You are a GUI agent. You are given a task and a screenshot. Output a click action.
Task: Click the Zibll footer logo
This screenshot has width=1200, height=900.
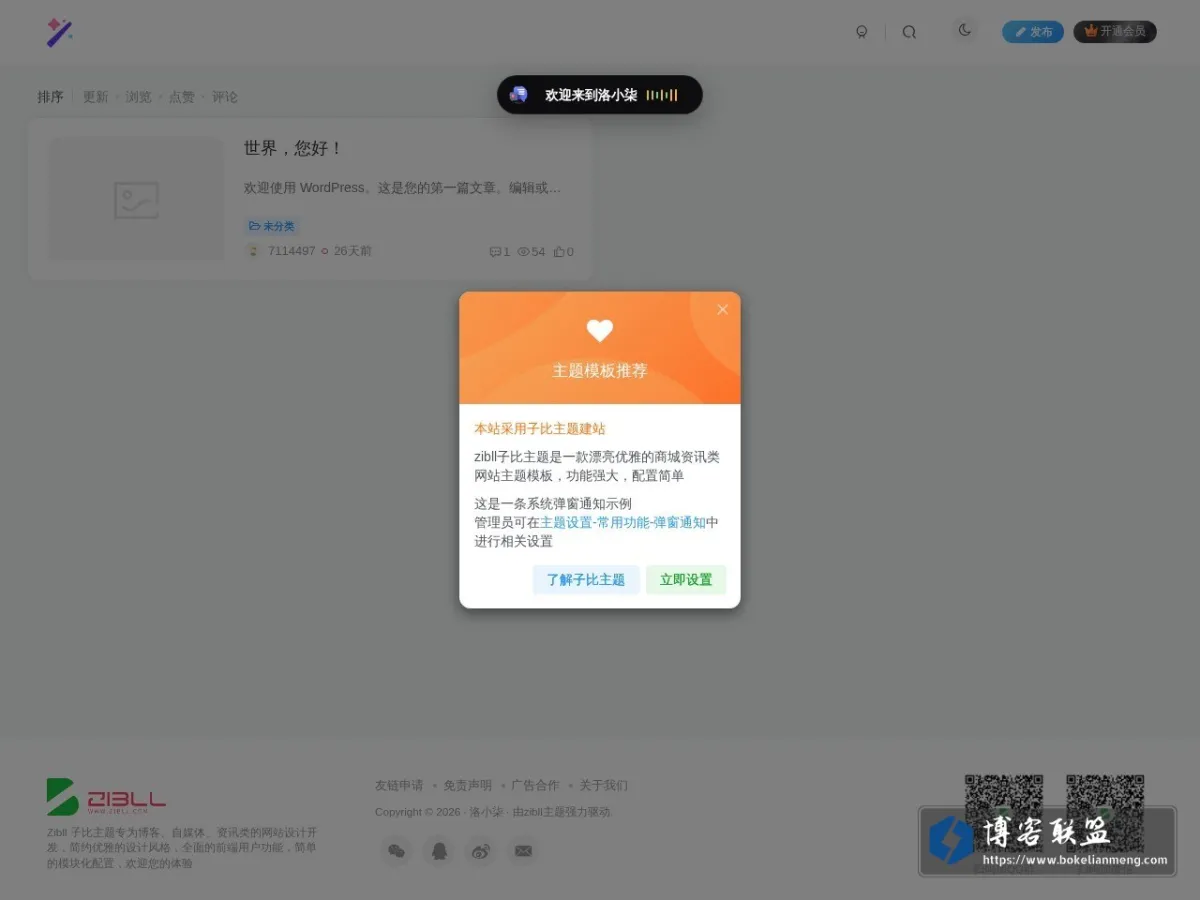tap(106, 797)
